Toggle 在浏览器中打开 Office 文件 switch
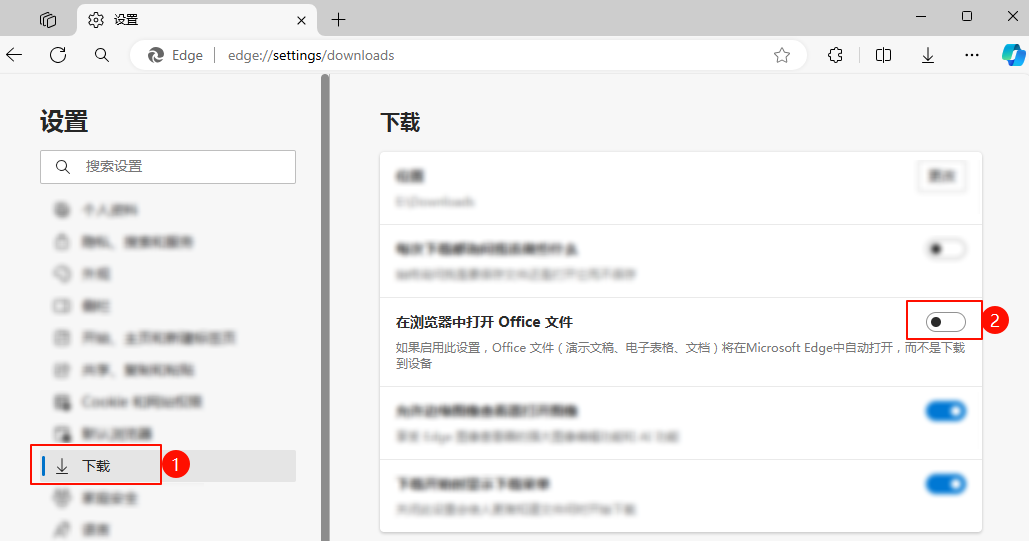1029x541 pixels. [x=945, y=321]
